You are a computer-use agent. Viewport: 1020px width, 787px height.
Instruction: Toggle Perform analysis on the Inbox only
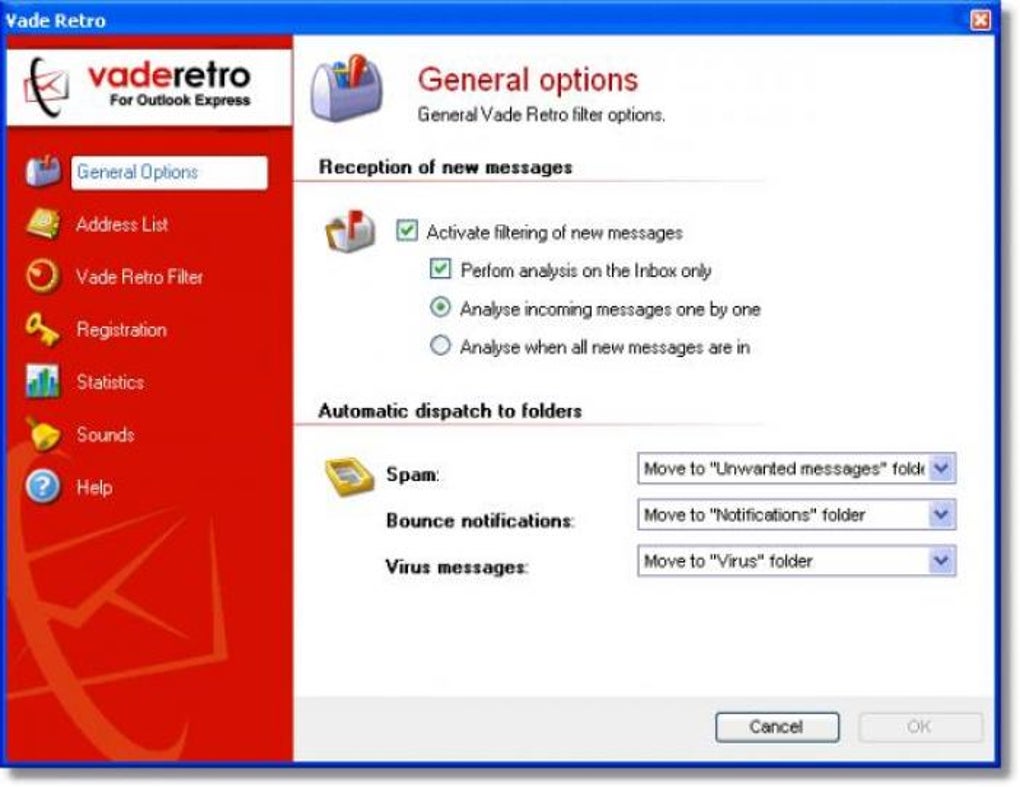[440, 269]
